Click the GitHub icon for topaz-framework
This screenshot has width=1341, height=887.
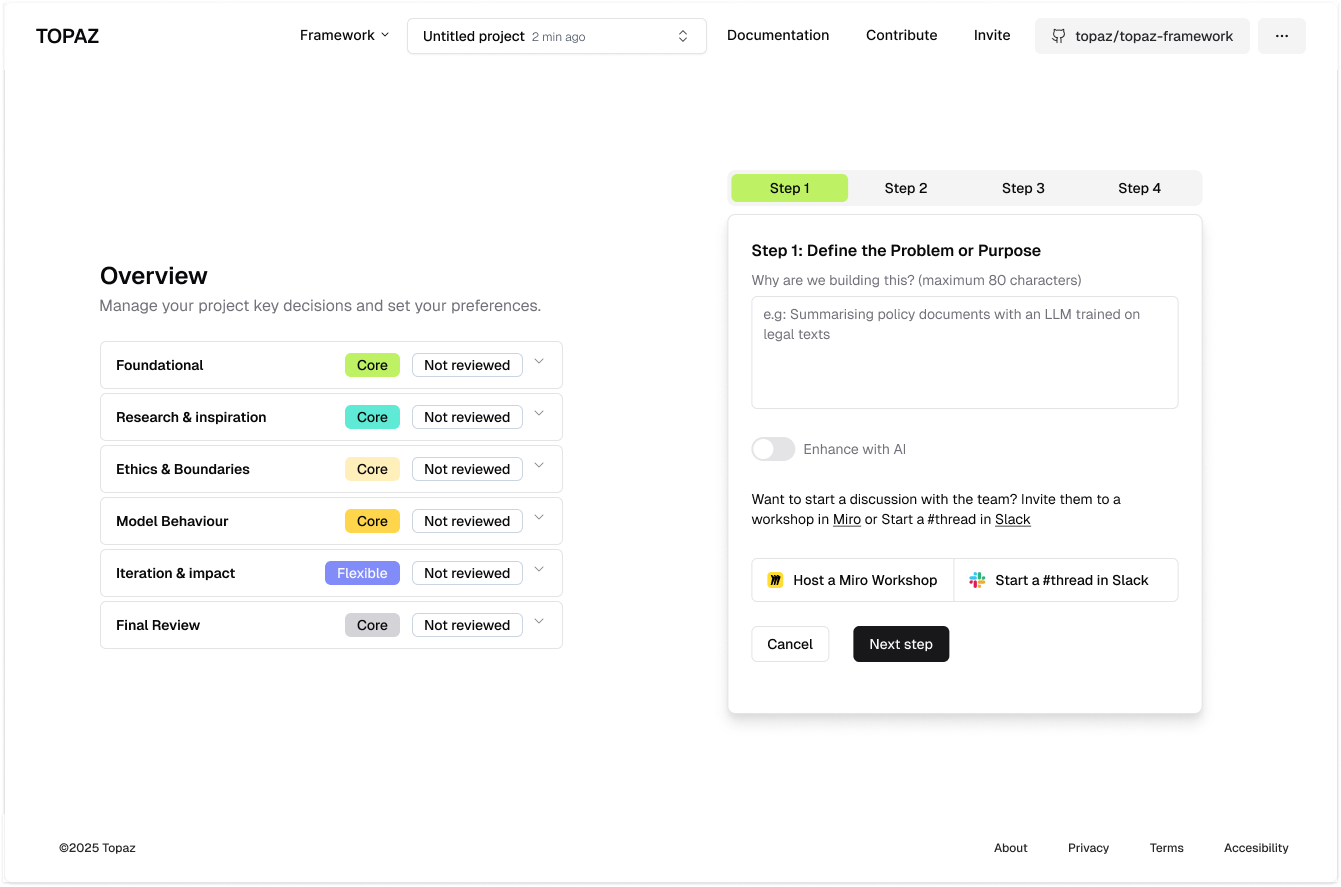[1058, 36]
